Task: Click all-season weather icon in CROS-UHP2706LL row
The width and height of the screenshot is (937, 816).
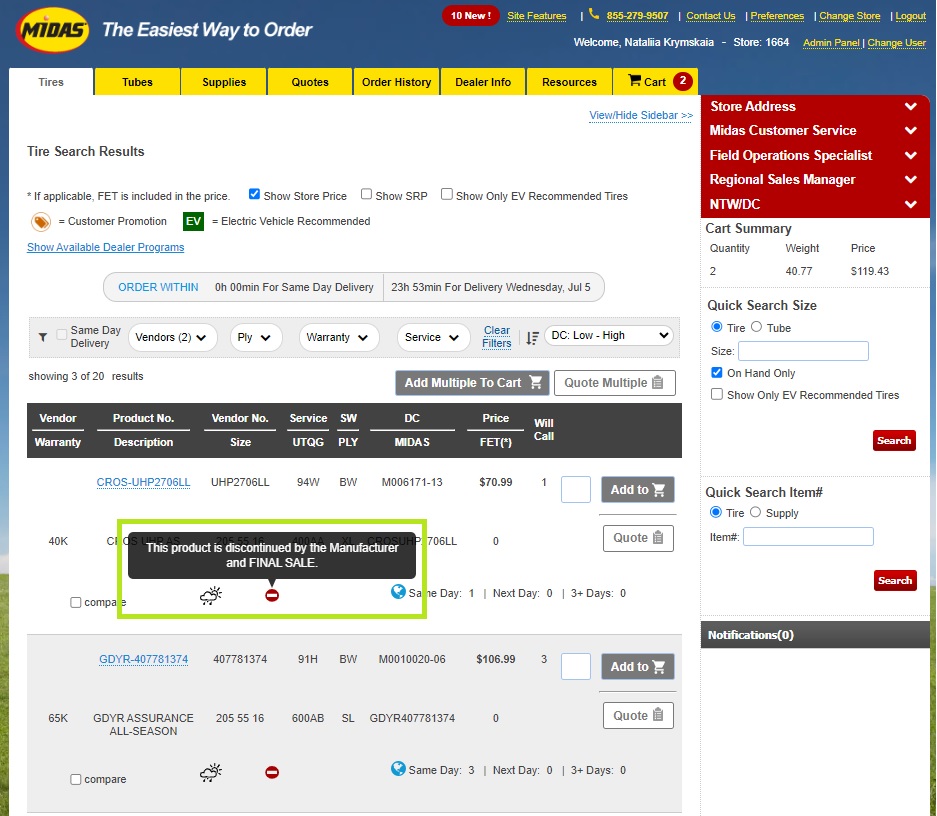Action: (x=211, y=595)
